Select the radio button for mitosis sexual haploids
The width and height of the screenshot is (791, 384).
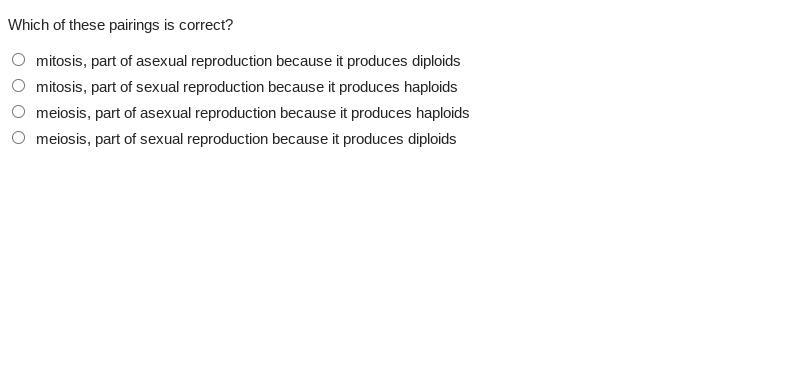[x=19, y=86]
